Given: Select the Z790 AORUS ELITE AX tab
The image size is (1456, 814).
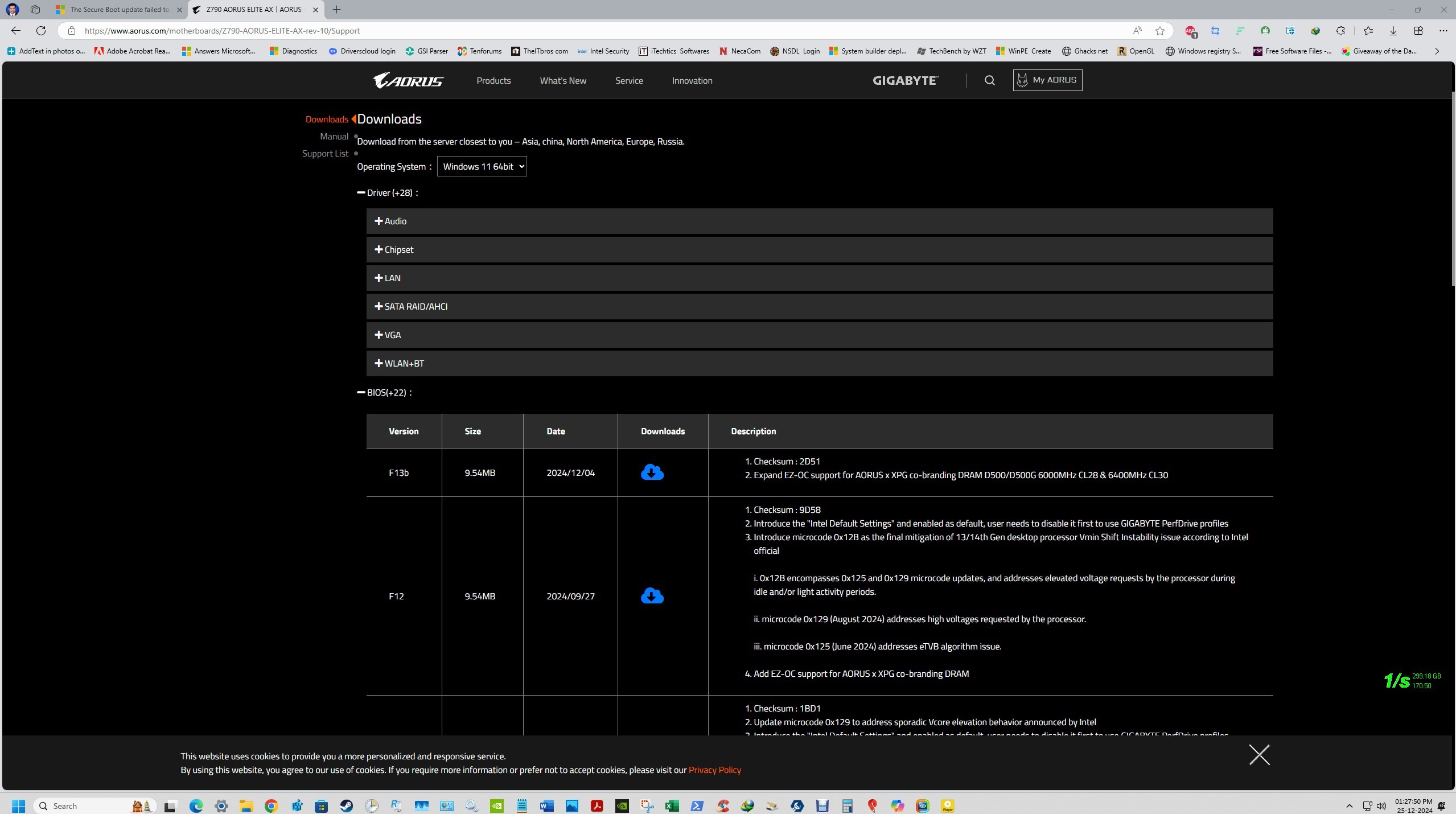Looking at the screenshot, I should point(256,10).
